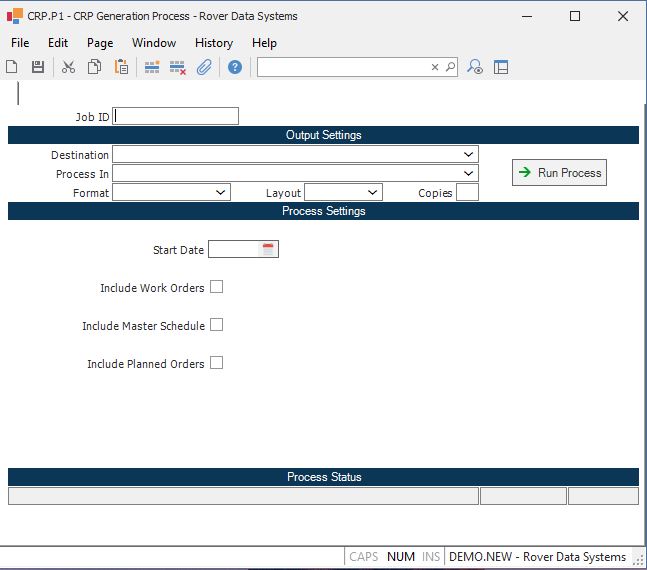Check the Include Planned Orders box
The width and height of the screenshot is (647, 570).
pyautogui.click(x=216, y=363)
